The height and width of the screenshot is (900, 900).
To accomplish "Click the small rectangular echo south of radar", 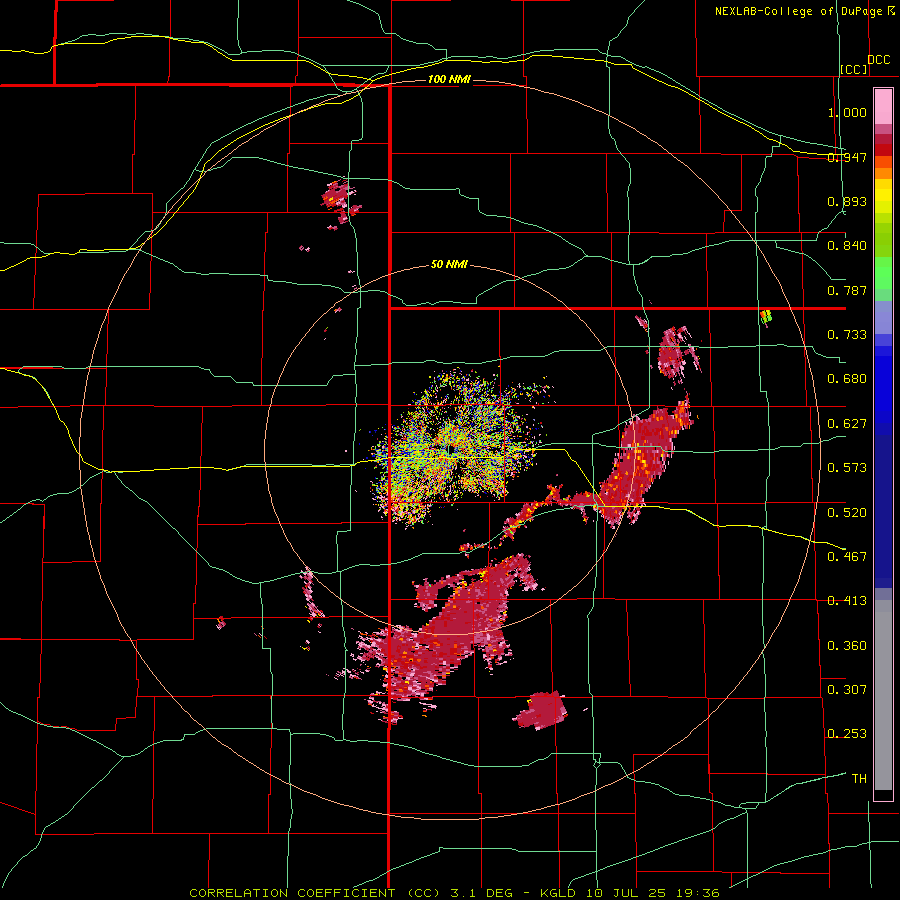I will (540, 711).
